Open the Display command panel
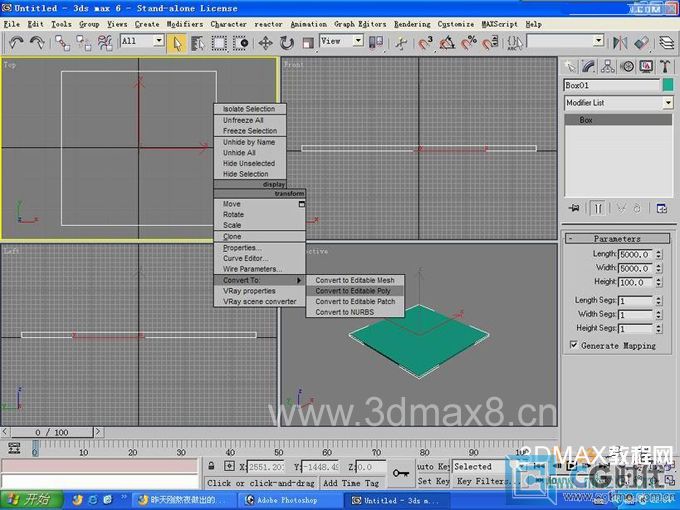This screenshot has height=510, width=680. pos(646,67)
